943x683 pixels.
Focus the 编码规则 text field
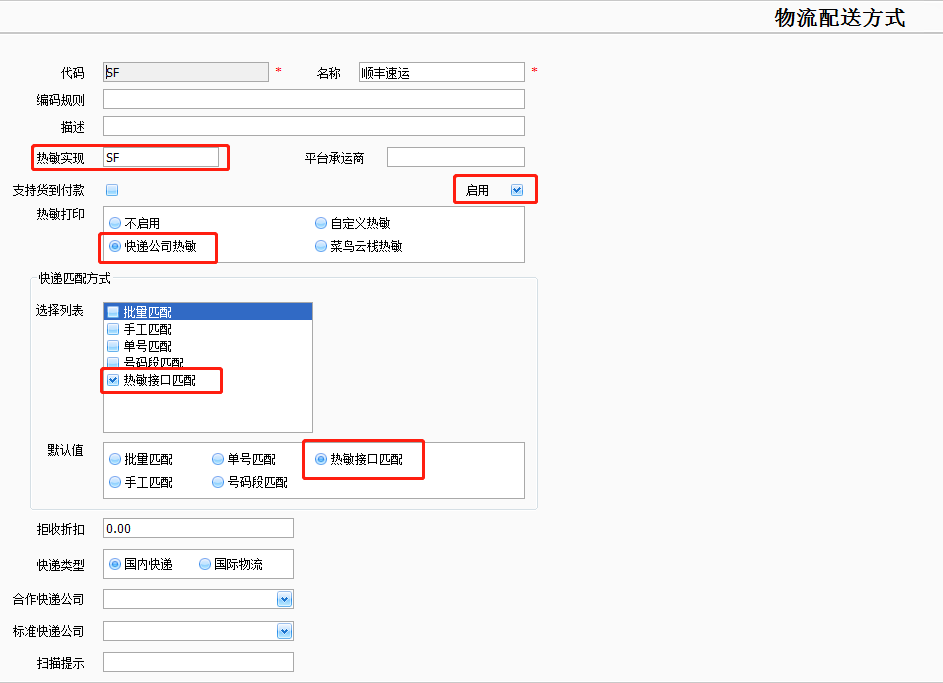click(314, 99)
